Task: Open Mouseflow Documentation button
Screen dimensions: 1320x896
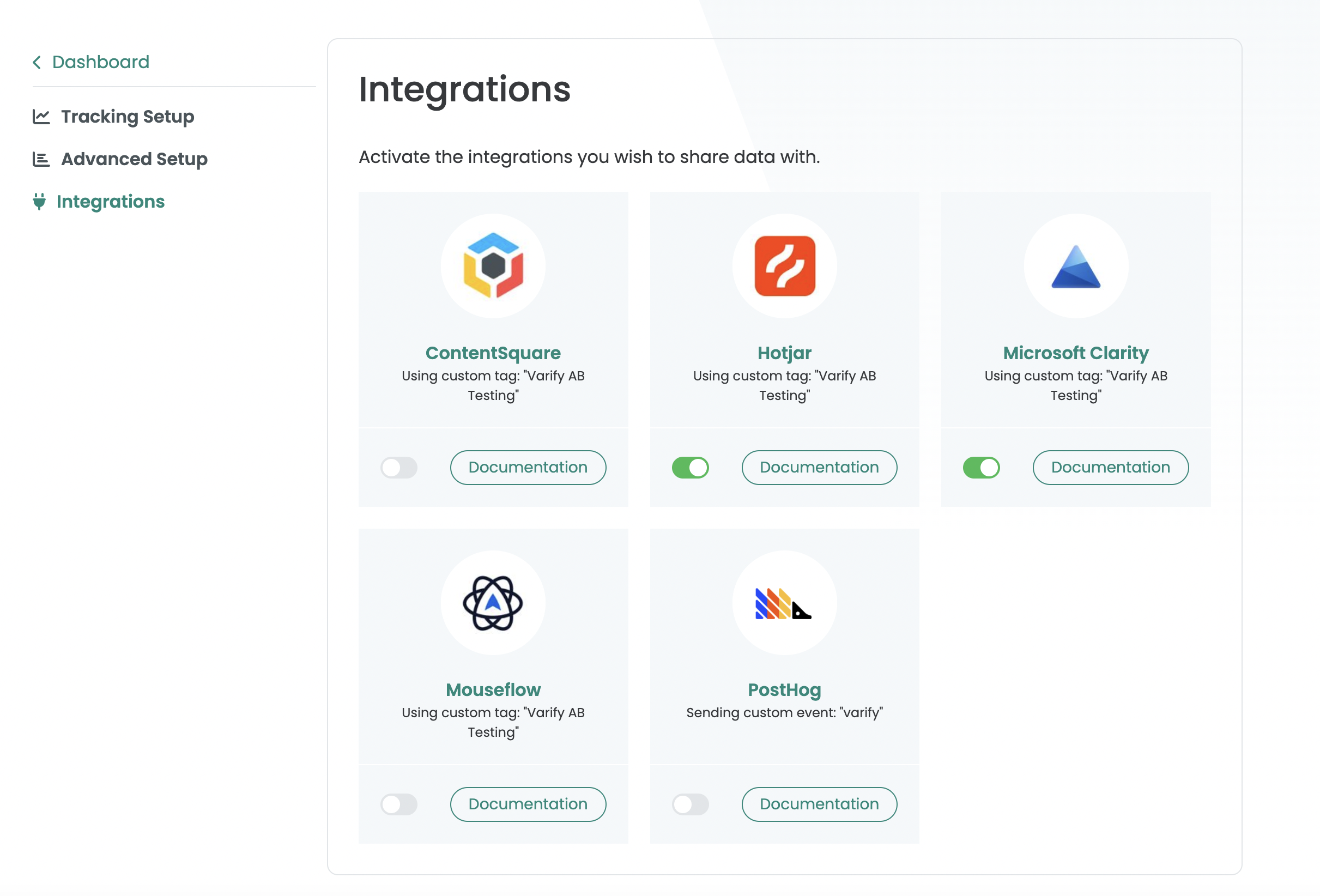Action: pos(528,804)
